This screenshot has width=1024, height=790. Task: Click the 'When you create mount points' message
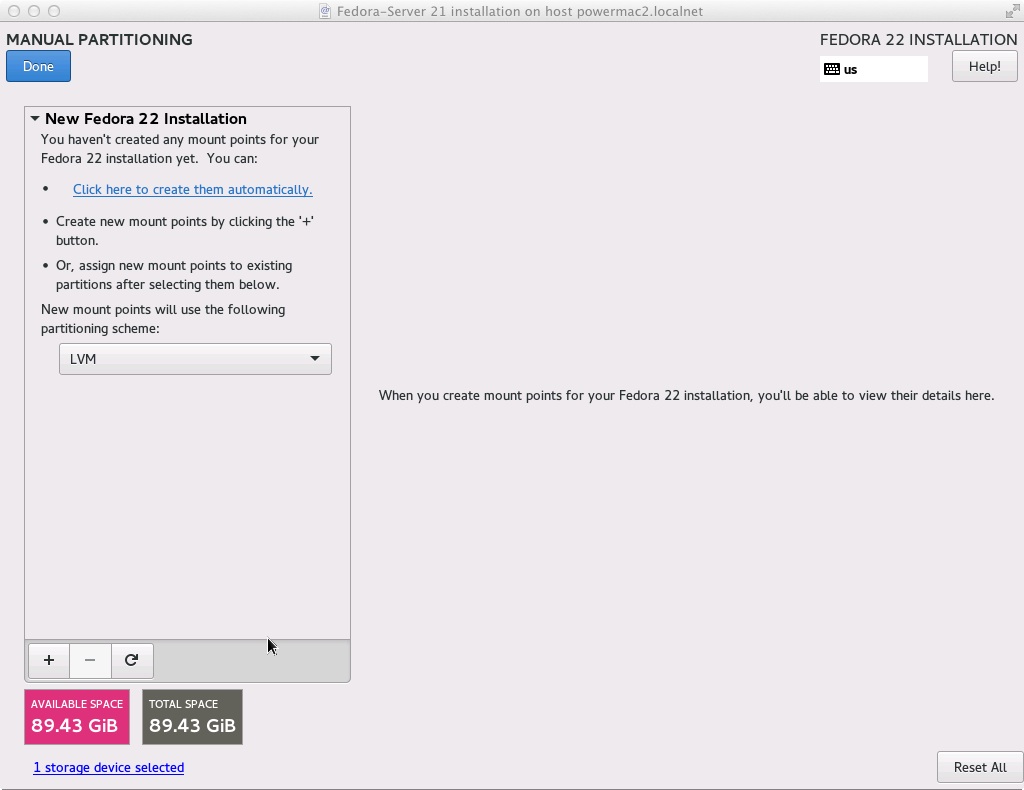click(x=686, y=396)
